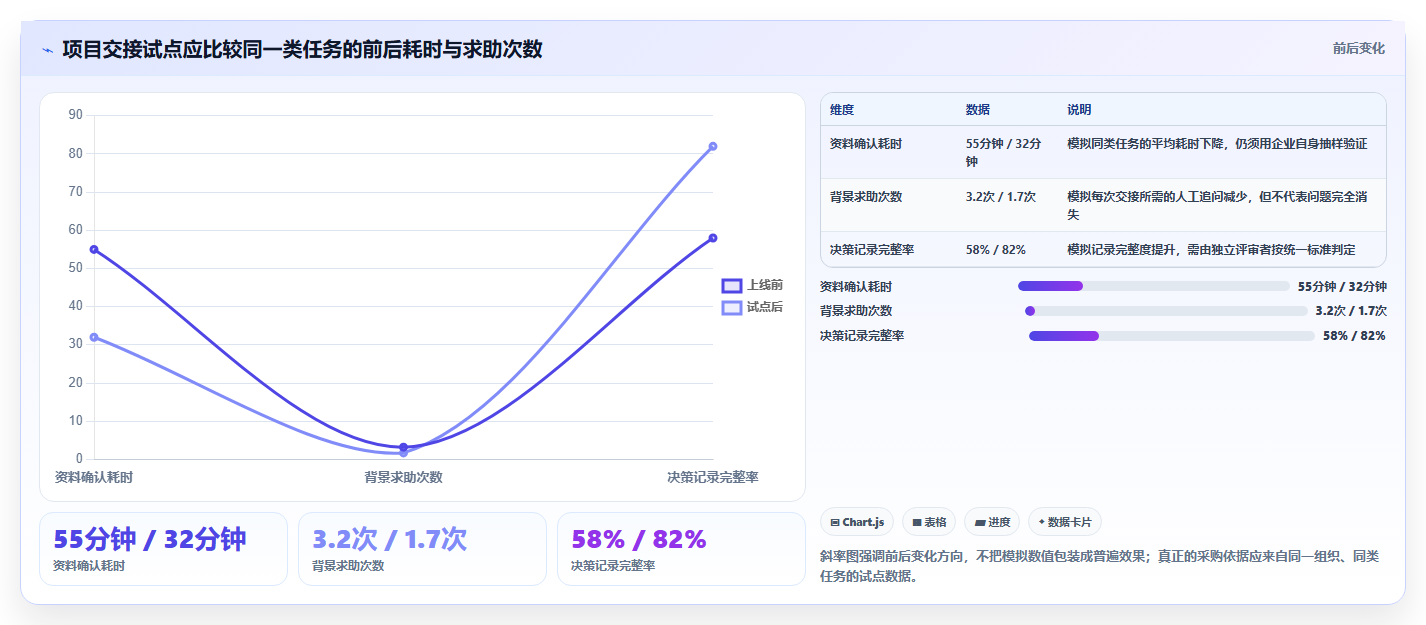Click the panel title 项目交接试点 heading
Screen dimensions: 1426x625
[x=302, y=49]
